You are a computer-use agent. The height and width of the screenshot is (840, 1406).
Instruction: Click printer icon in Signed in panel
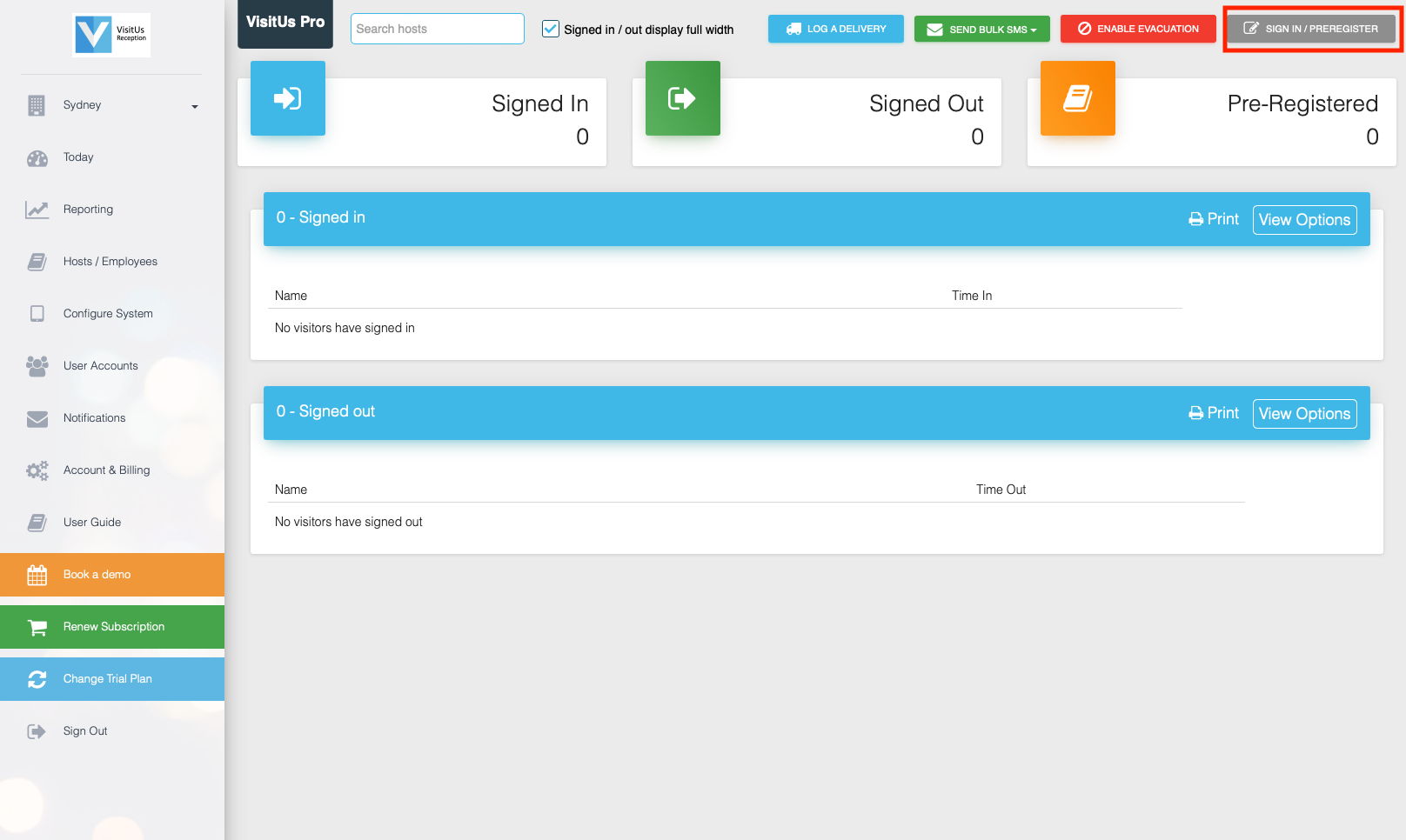click(1196, 219)
